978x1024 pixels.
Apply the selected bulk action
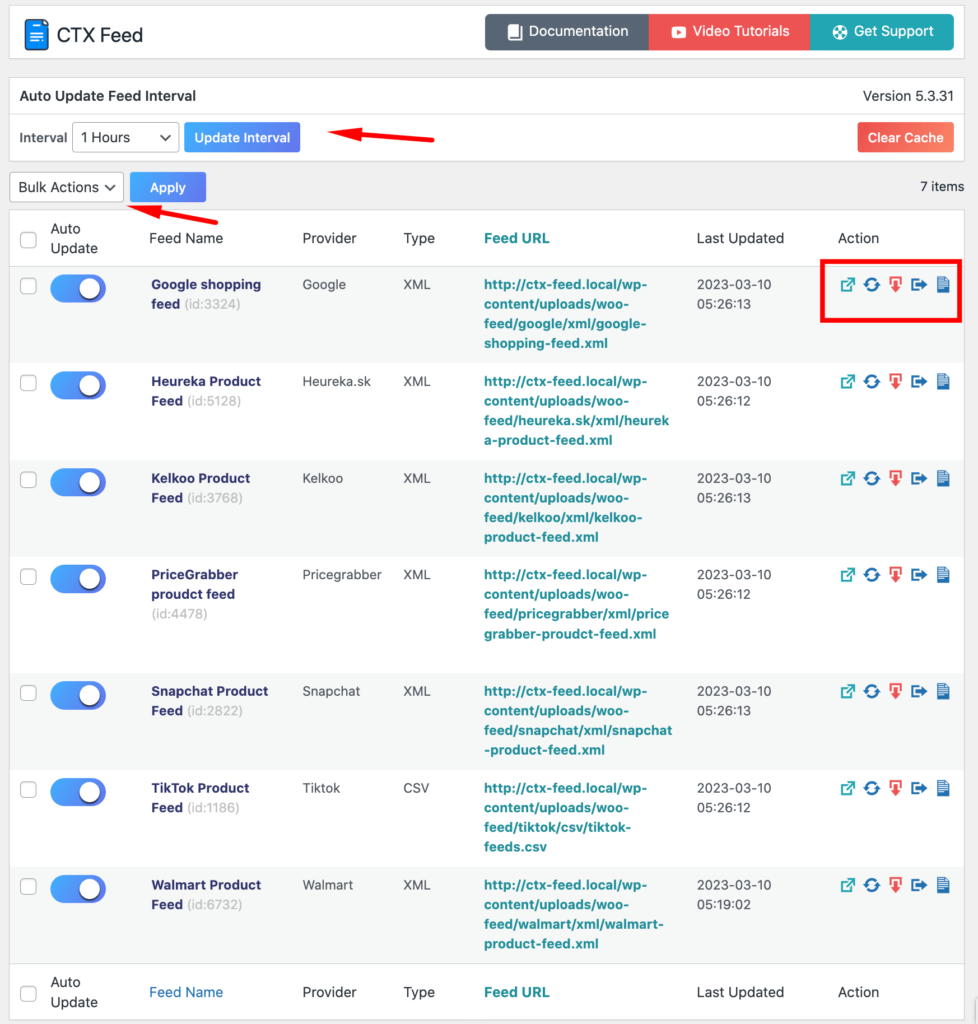pos(168,187)
